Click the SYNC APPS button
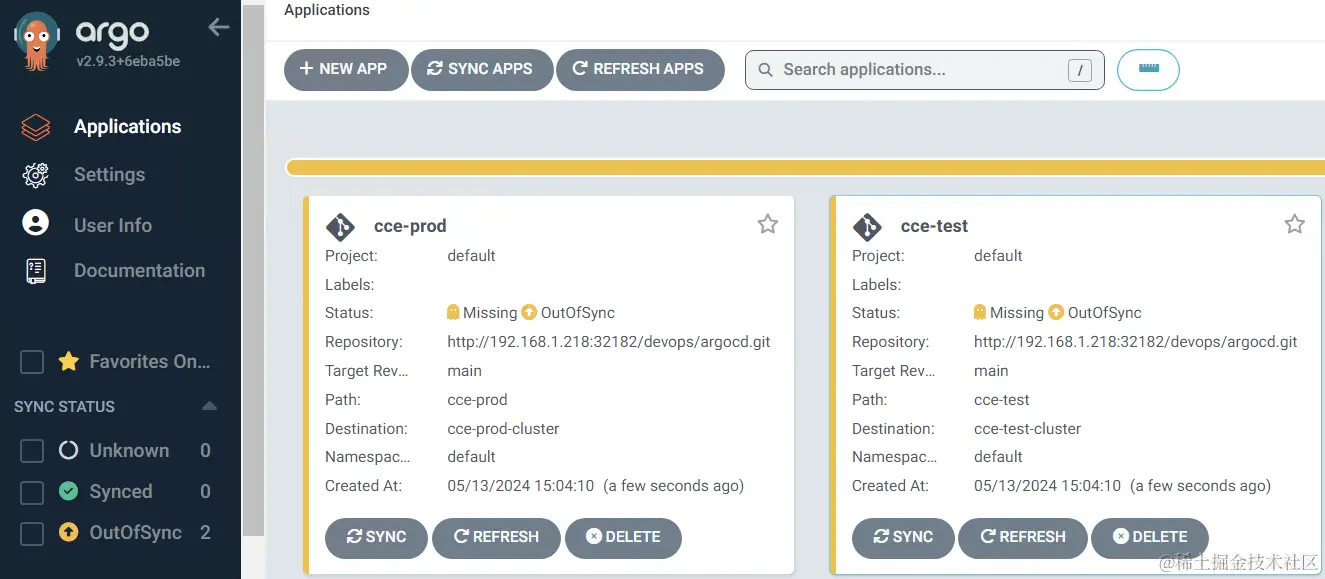The width and height of the screenshot is (1325, 579). point(482,70)
